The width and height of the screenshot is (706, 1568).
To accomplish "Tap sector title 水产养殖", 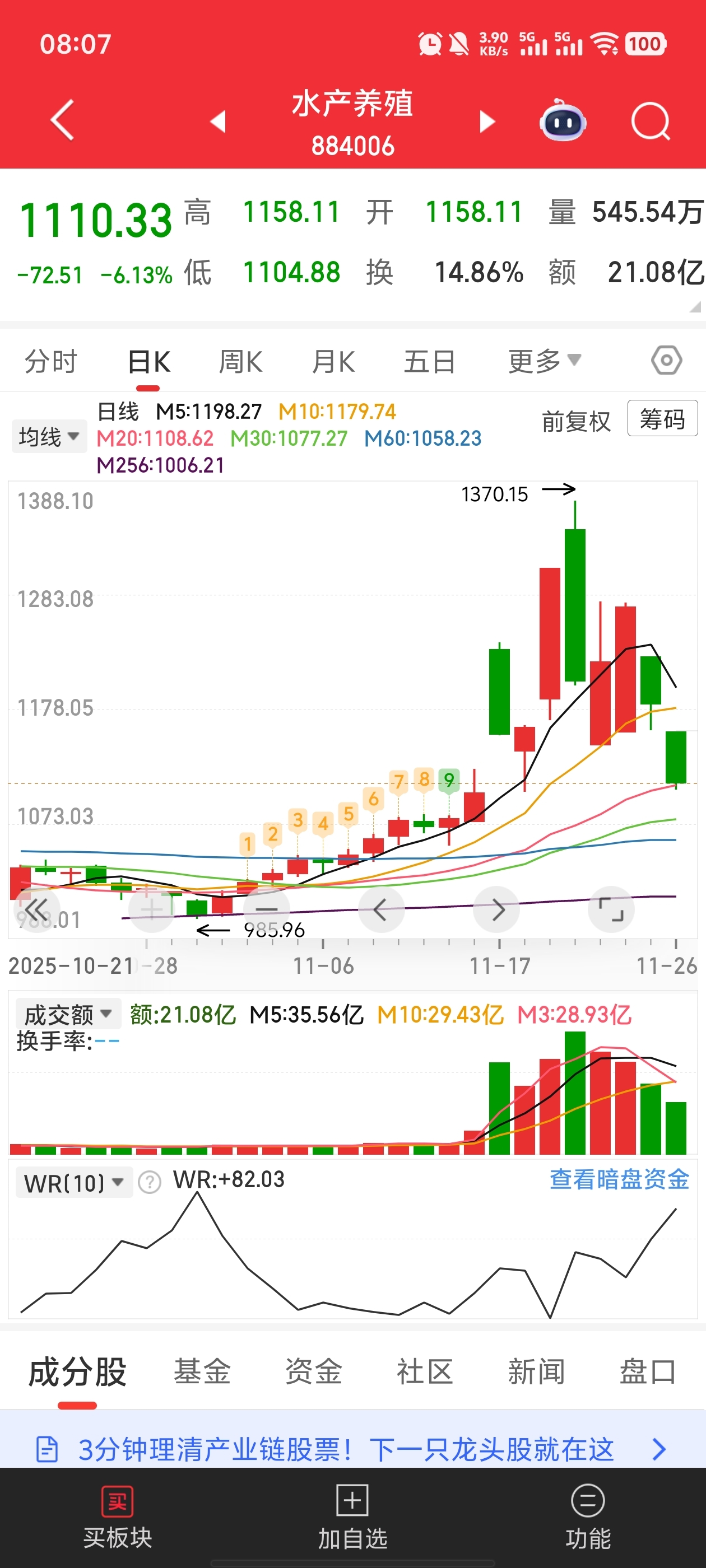I will pyautogui.click(x=352, y=103).
